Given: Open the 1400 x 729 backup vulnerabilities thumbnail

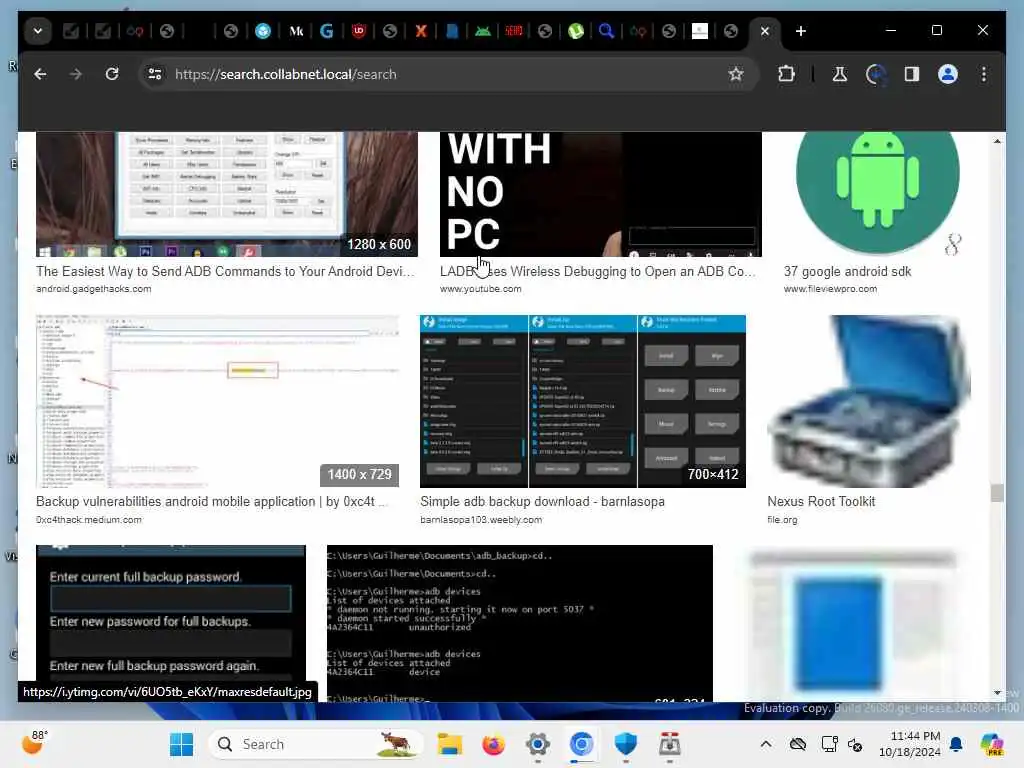Looking at the screenshot, I should click(217, 402).
